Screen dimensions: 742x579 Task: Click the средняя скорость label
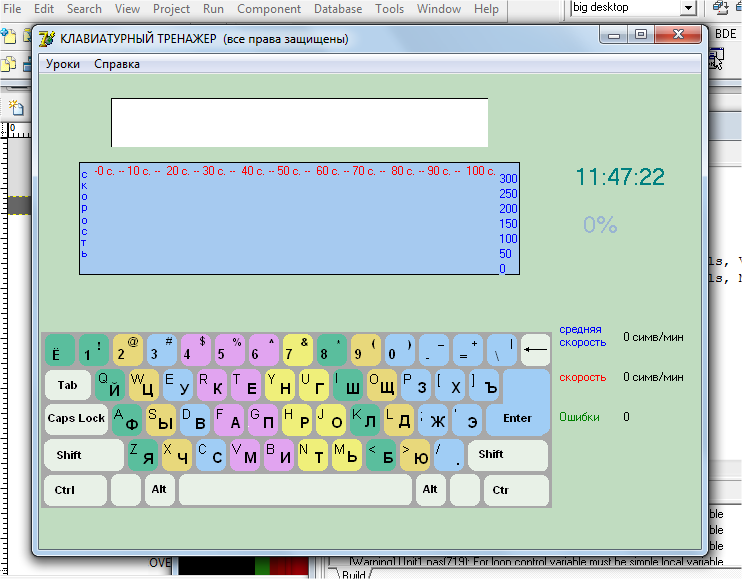click(583, 336)
